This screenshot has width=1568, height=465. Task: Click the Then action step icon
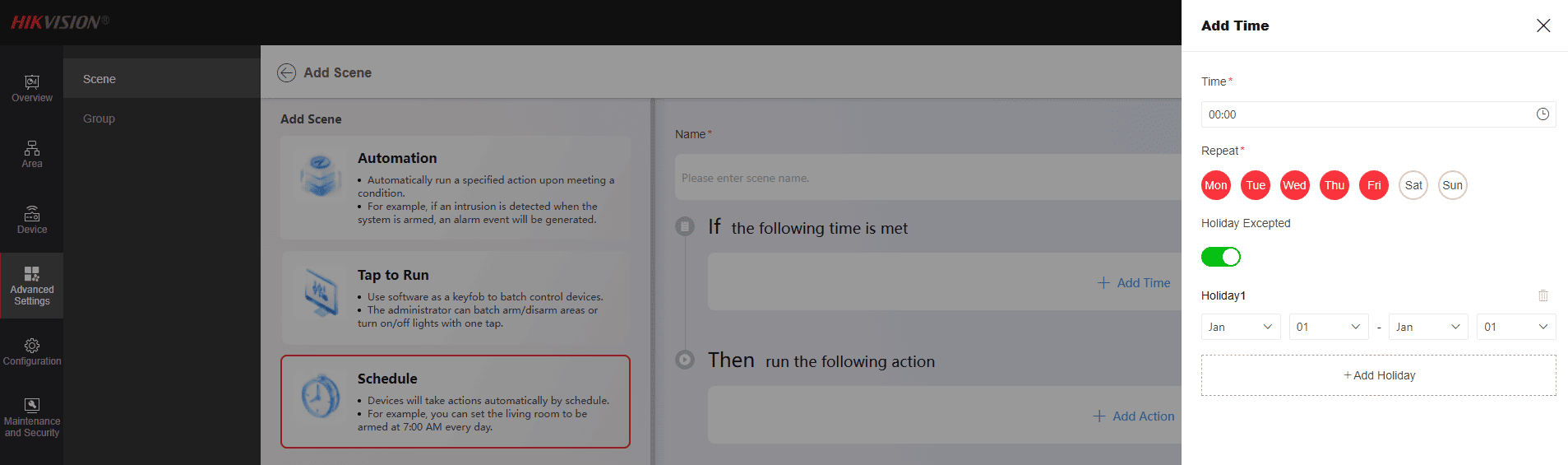pyautogui.click(x=684, y=360)
